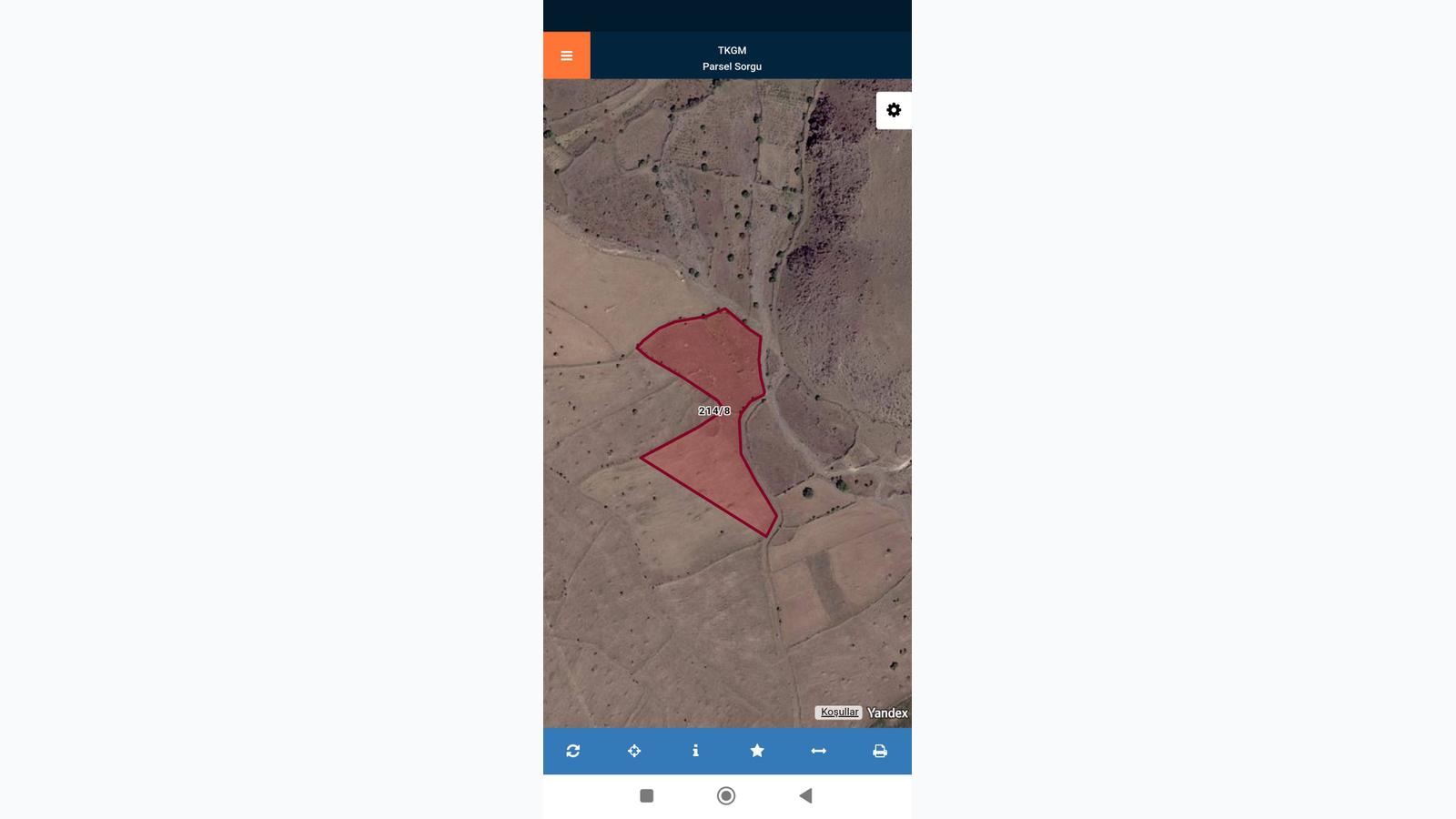Open map settings gear
The image size is (1456, 819).
pyautogui.click(x=894, y=110)
